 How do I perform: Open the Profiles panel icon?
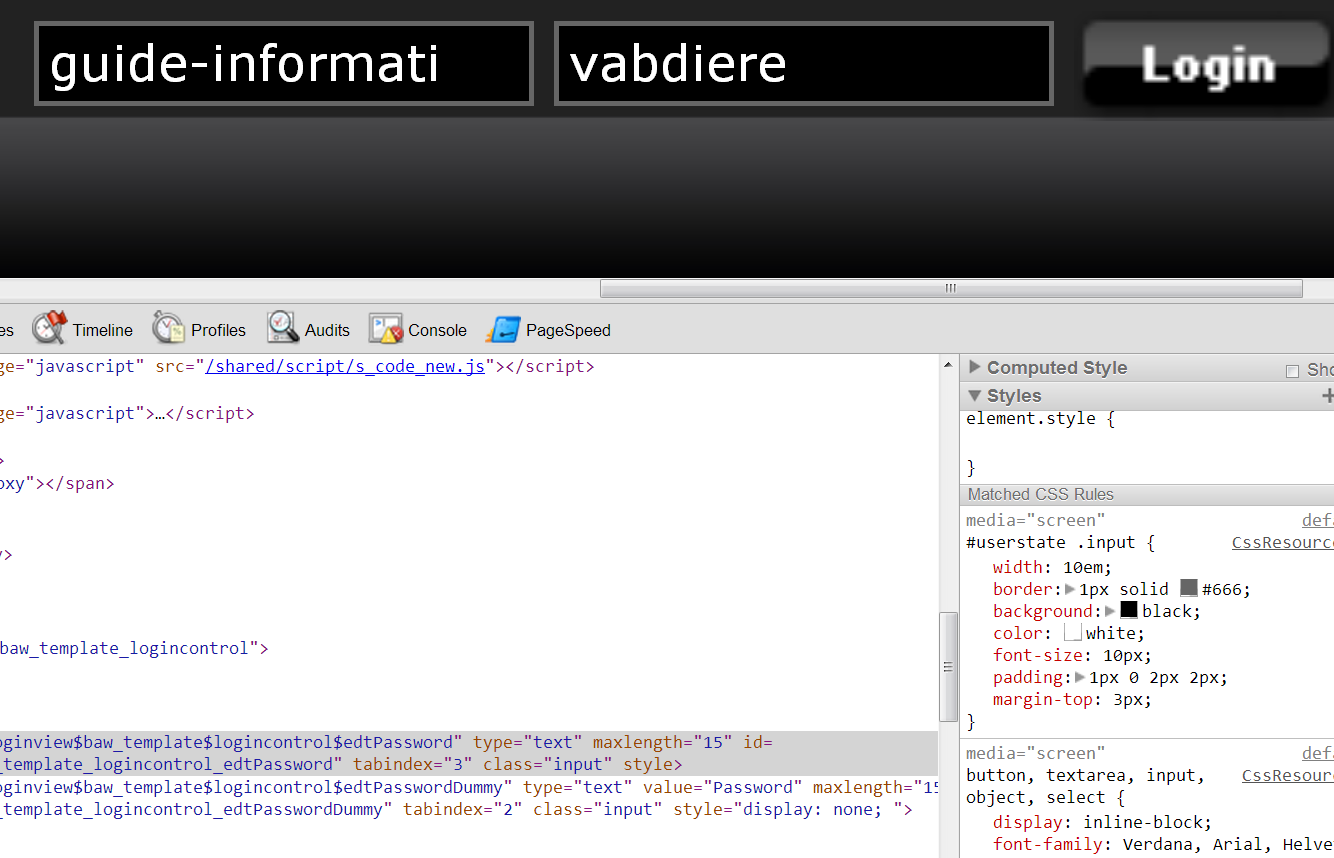pos(169,327)
